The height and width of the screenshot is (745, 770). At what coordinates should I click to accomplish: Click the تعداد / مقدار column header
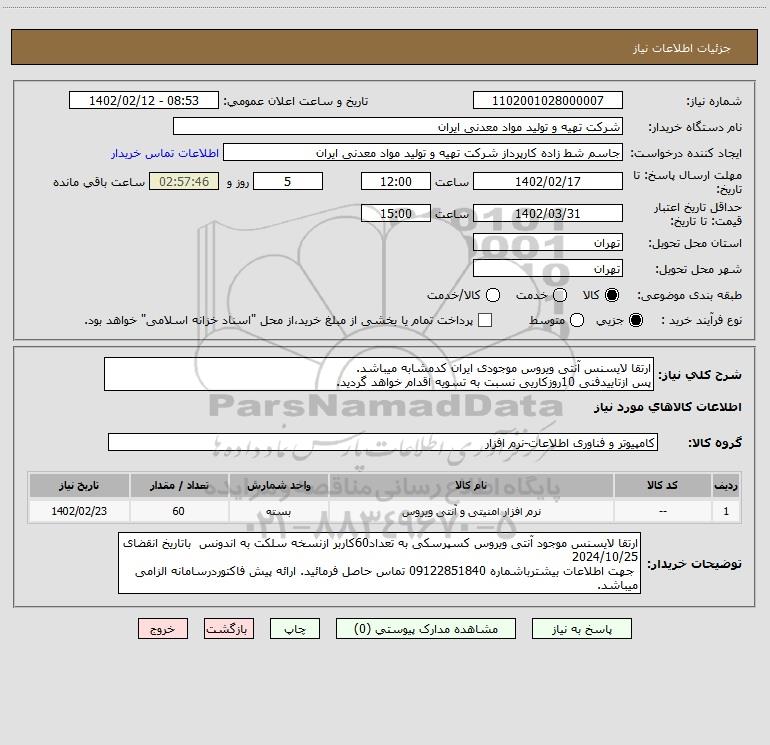coord(179,486)
